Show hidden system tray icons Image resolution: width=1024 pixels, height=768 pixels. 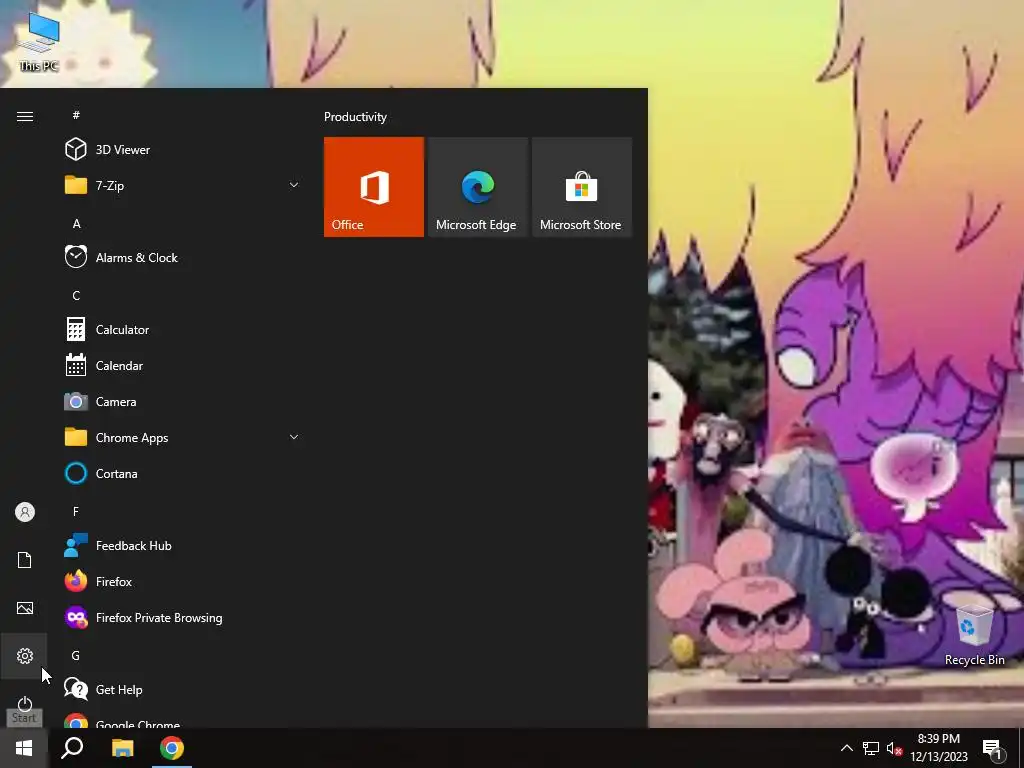pyautogui.click(x=846, y=748)
